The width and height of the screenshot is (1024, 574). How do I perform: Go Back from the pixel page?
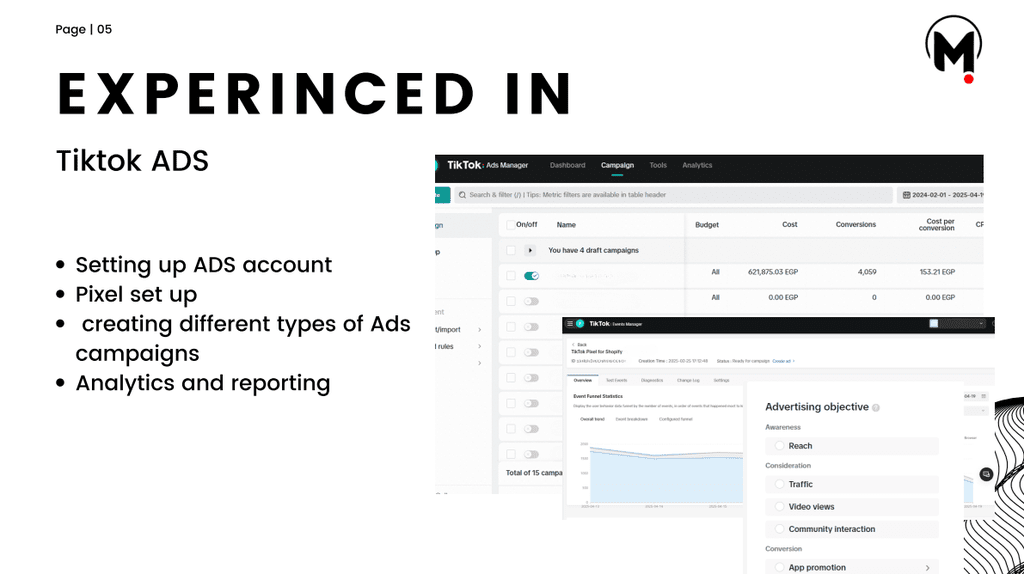point(579,344)
